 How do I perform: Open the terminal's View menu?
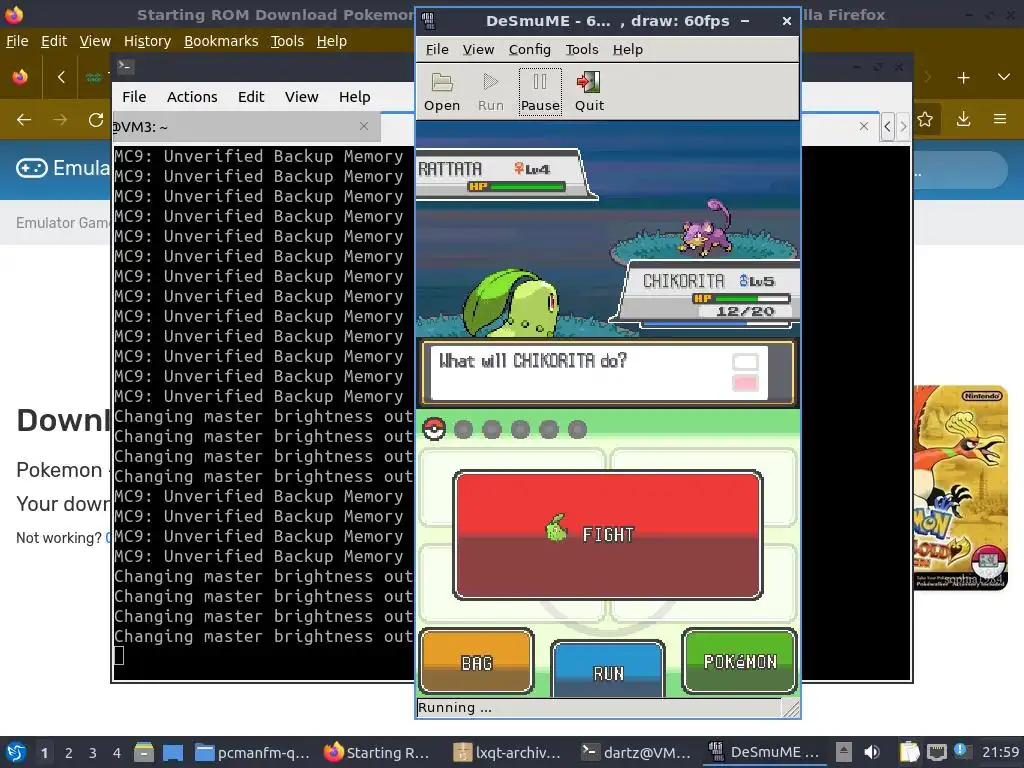click(x=301, y=97)
